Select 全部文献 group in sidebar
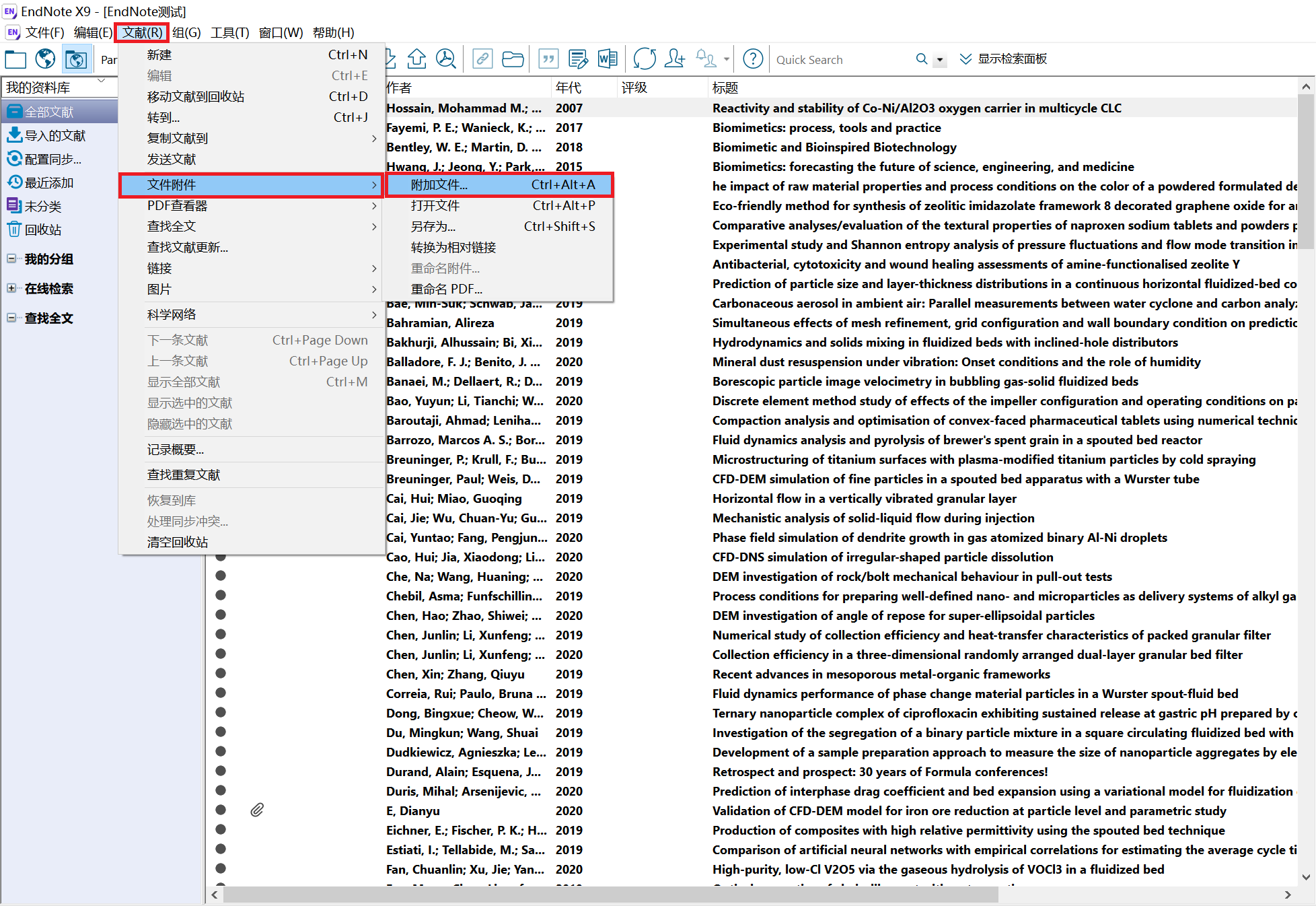 [59, 112]
